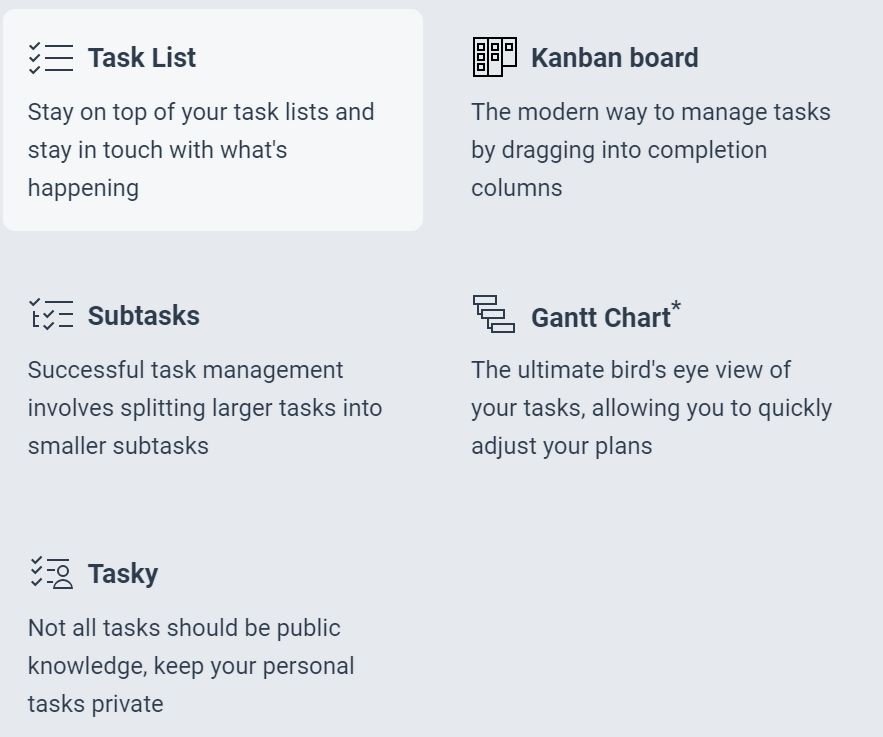
Task: Click the Kanban board columns icon
Action: tap(494, 57)
